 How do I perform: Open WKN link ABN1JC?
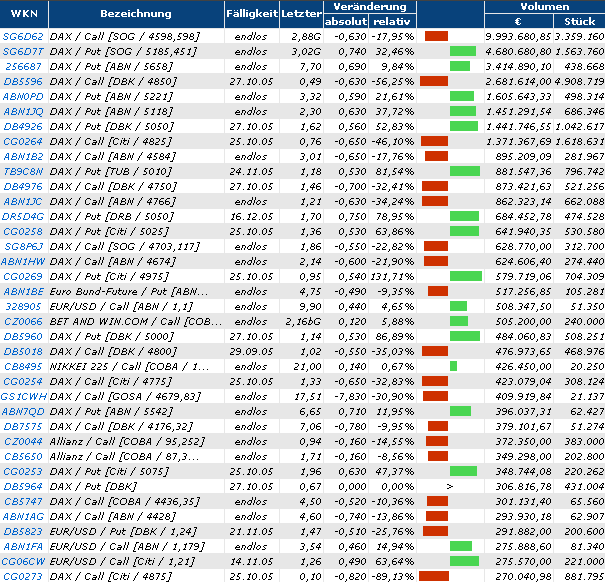point(23,201)
